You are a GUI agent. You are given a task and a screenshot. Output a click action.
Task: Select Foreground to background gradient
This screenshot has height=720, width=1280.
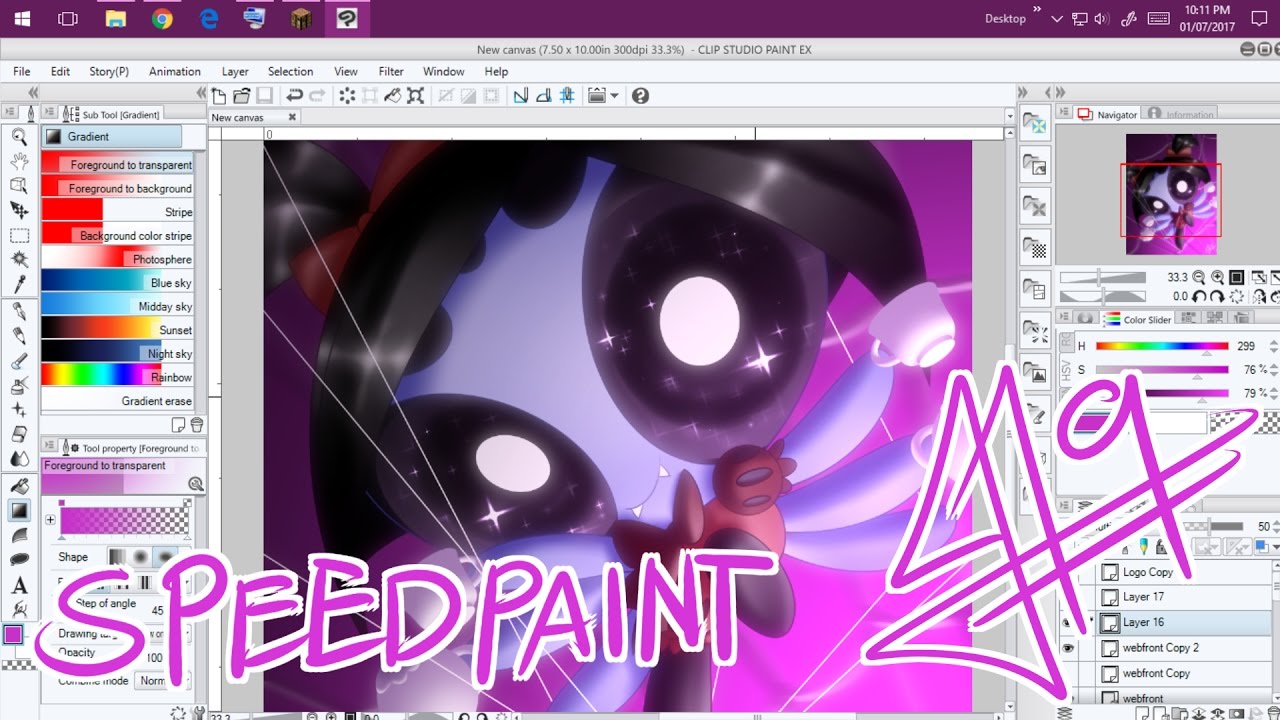pyautogui.click(x=117, y=188)
